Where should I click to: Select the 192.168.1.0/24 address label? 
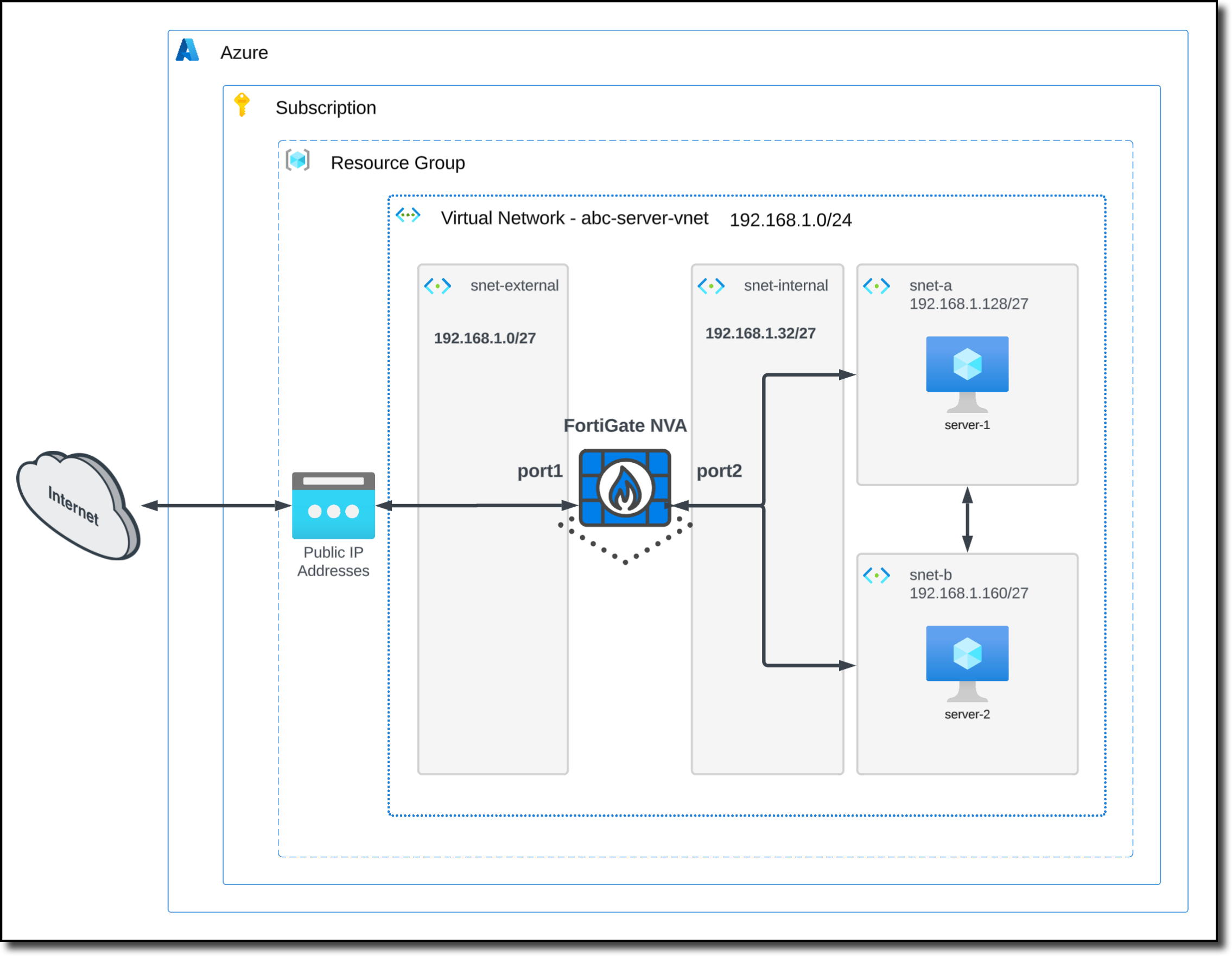click(x=791, y=220)
